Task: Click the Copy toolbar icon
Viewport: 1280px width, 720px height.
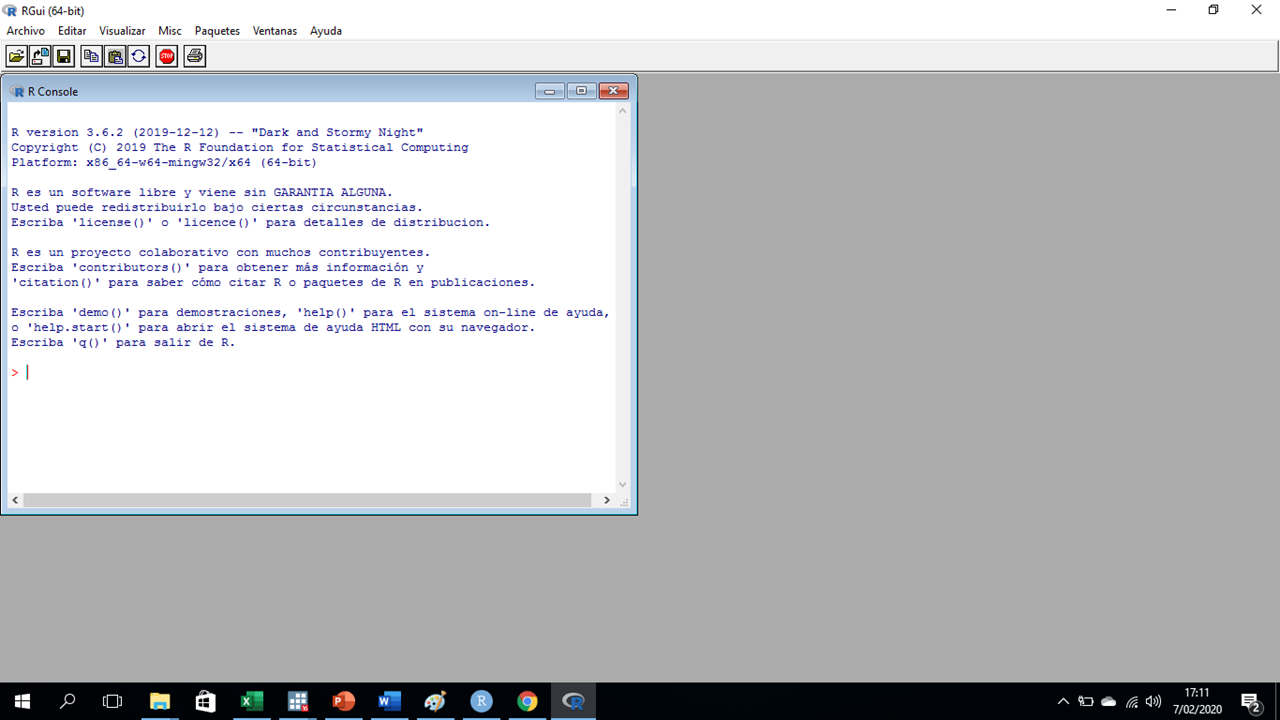Action: click(x=91, y=57)
